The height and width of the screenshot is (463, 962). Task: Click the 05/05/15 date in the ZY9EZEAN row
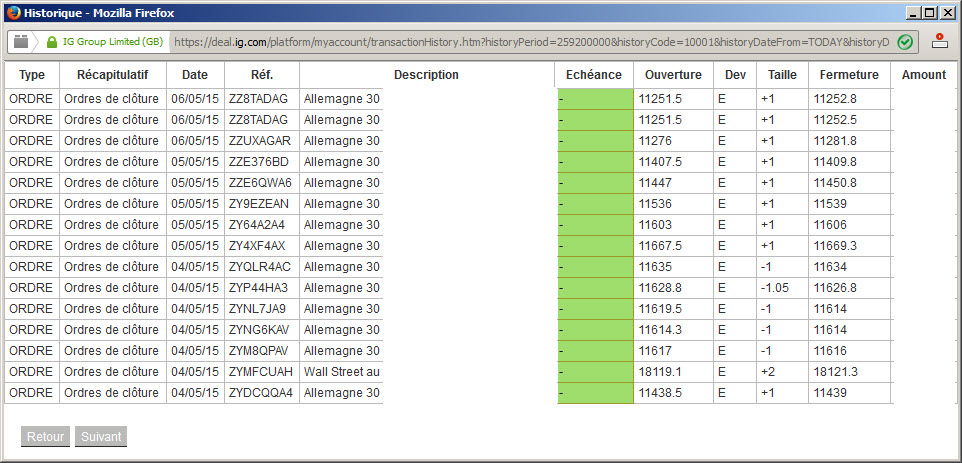point(195,204)
